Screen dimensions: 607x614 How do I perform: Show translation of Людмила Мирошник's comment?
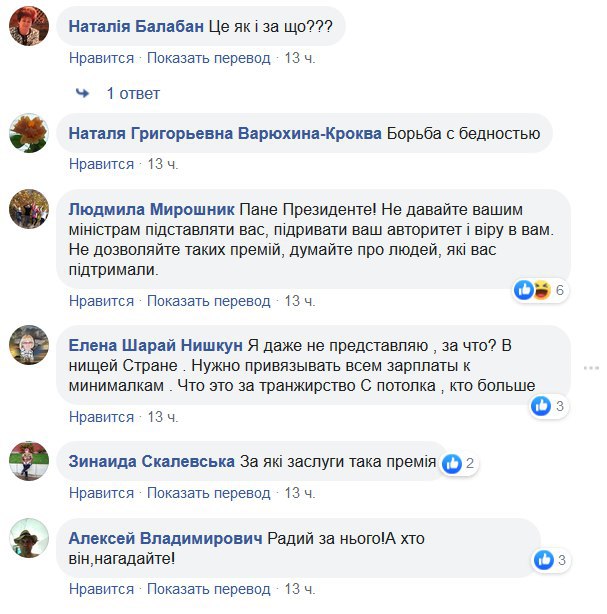(210, 301)
